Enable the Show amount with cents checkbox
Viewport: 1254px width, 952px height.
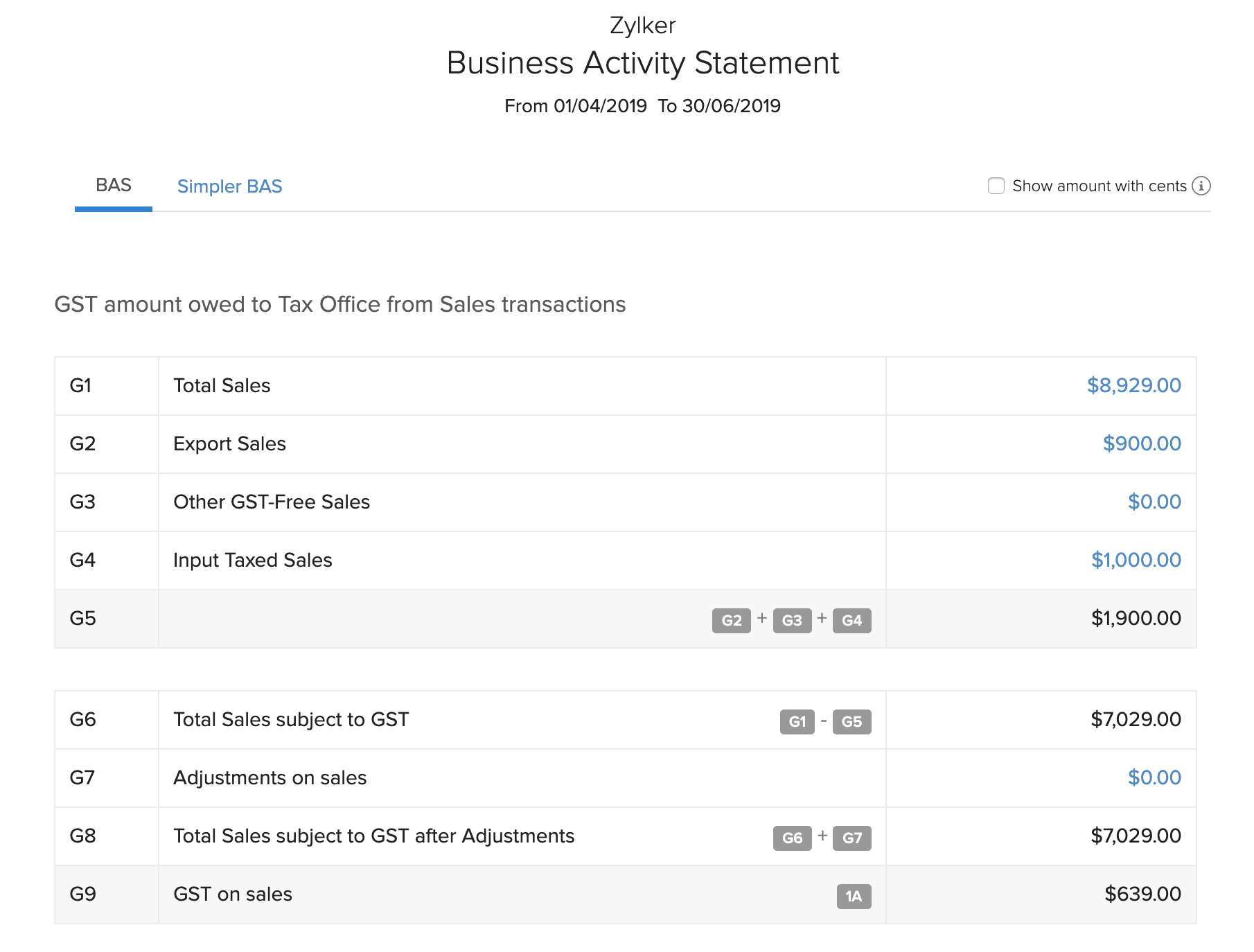point(996,186)
